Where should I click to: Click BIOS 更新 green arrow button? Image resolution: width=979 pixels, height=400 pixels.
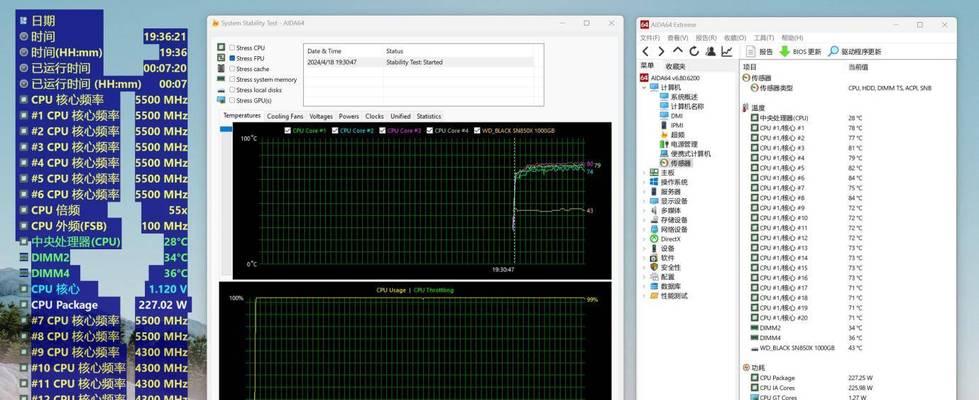800,52
